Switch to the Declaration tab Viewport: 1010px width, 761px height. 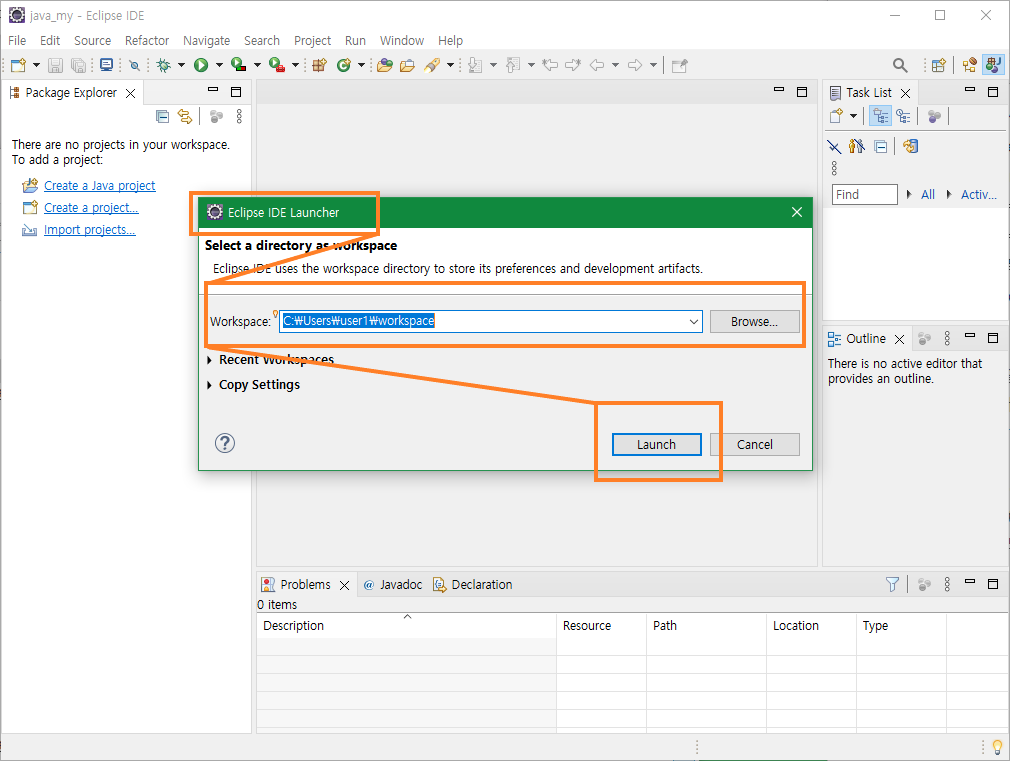pyautogui.click(x=473, y=584)
